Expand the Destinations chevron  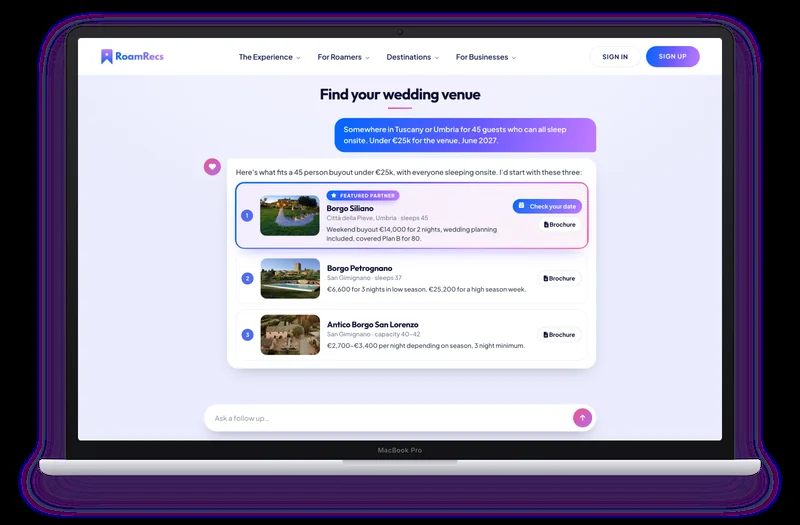click(x=437, y=58)
